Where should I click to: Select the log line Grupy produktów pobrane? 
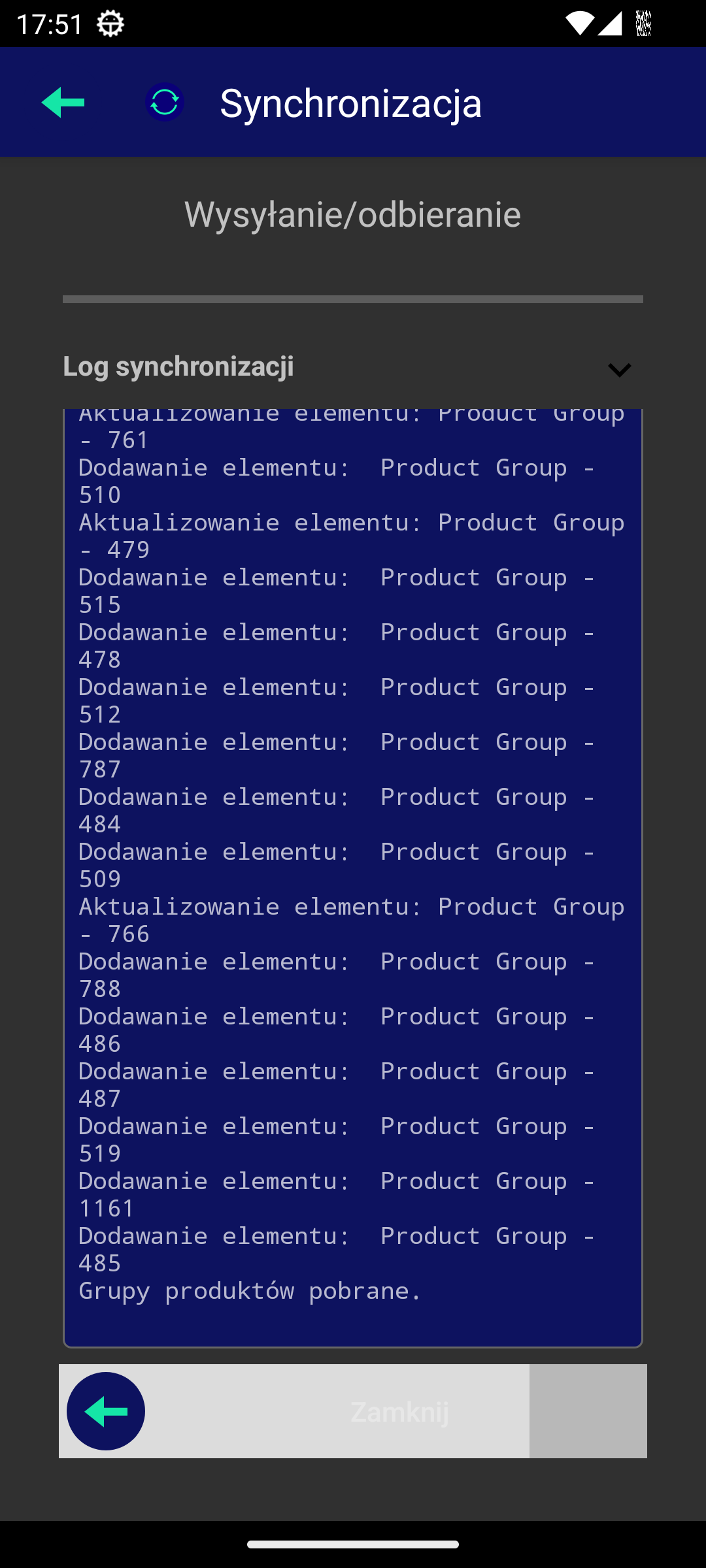point(250,1291)
